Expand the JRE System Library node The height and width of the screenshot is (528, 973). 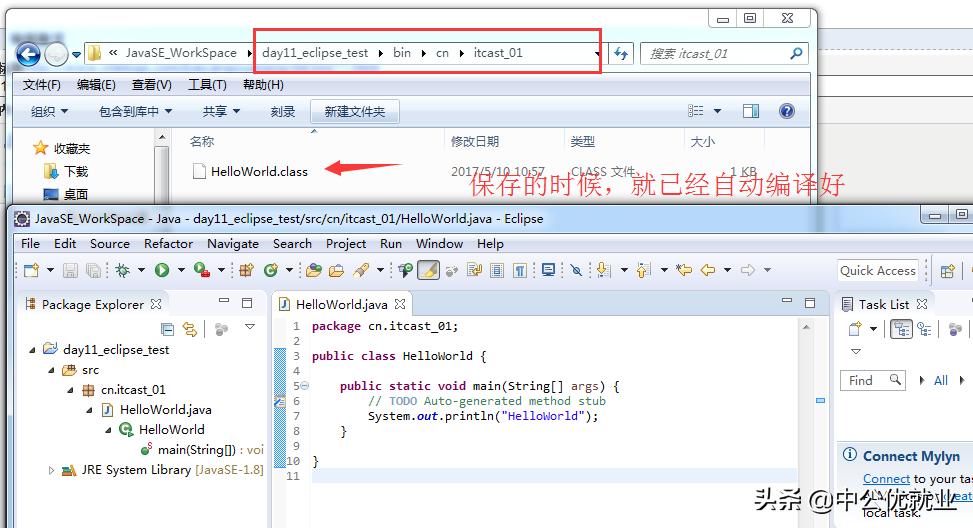point(52,470)
